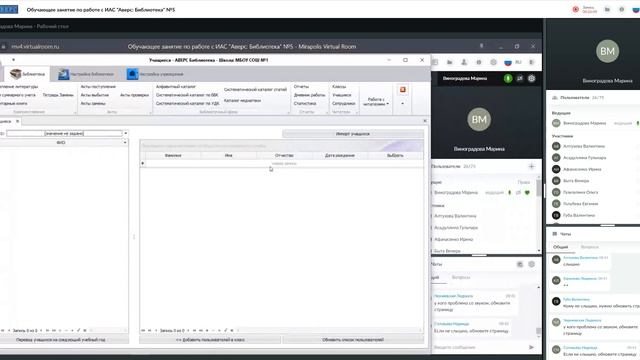The width and height of the screenshot is (640, 360).
Task: Sort by the Имя column header
Action: pyautogui.click(x=229, y=155)
